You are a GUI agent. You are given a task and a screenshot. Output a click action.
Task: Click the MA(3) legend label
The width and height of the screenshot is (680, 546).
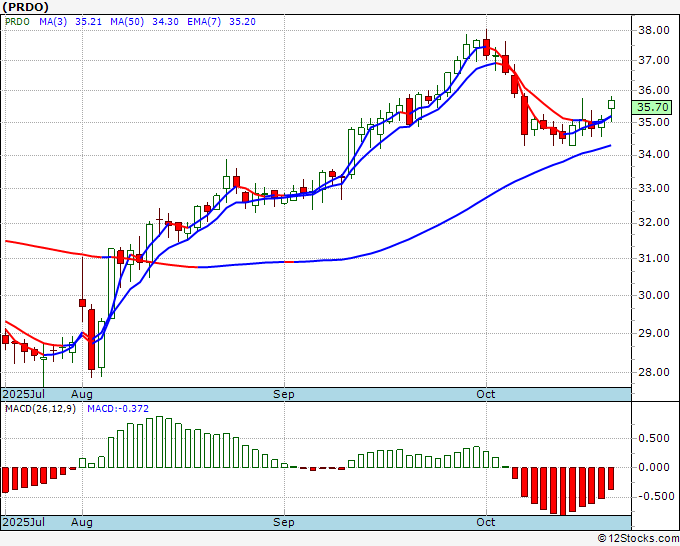53,22
